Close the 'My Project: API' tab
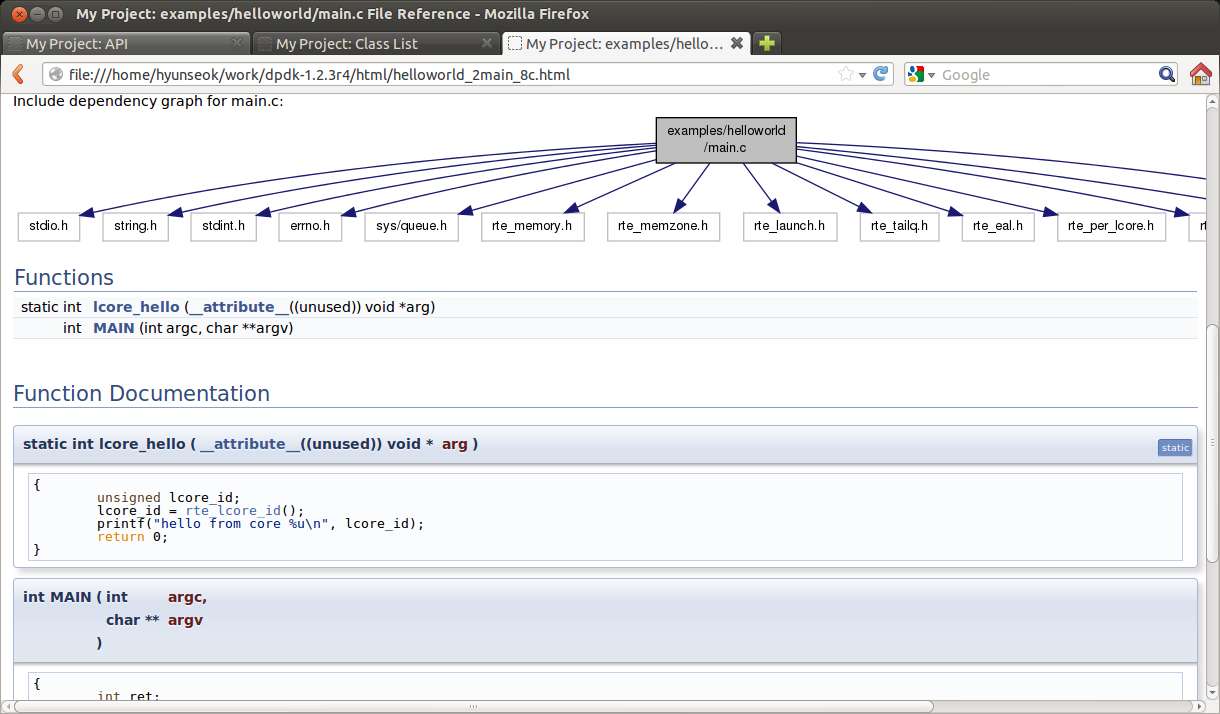The height and width of the screenshot is (714, 1220). click(237, 44)
